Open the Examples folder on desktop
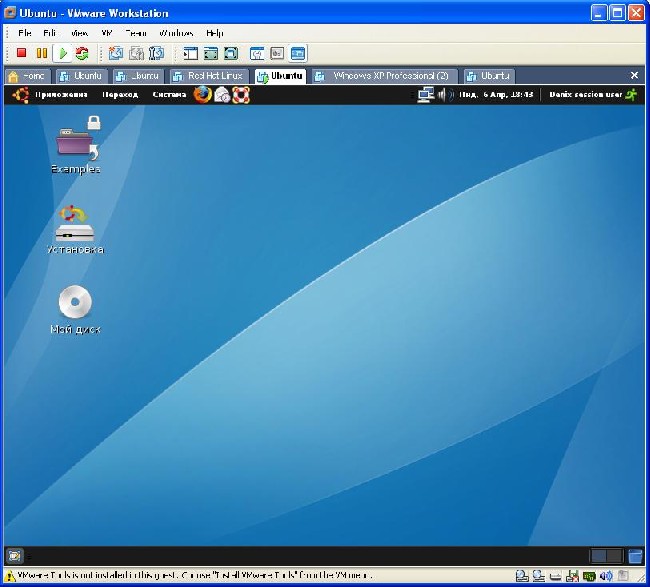Viewport: 650px width, 587px height. coord(76,145)
